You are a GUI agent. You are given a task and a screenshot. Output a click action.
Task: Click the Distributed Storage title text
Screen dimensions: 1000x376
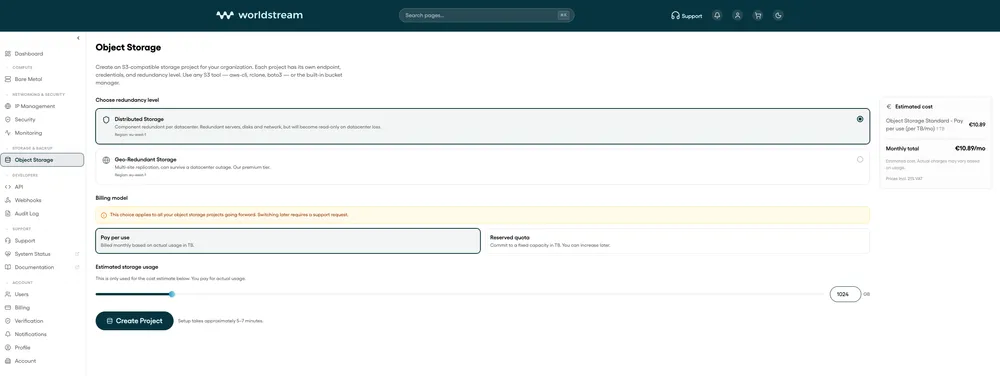point(139,119)
